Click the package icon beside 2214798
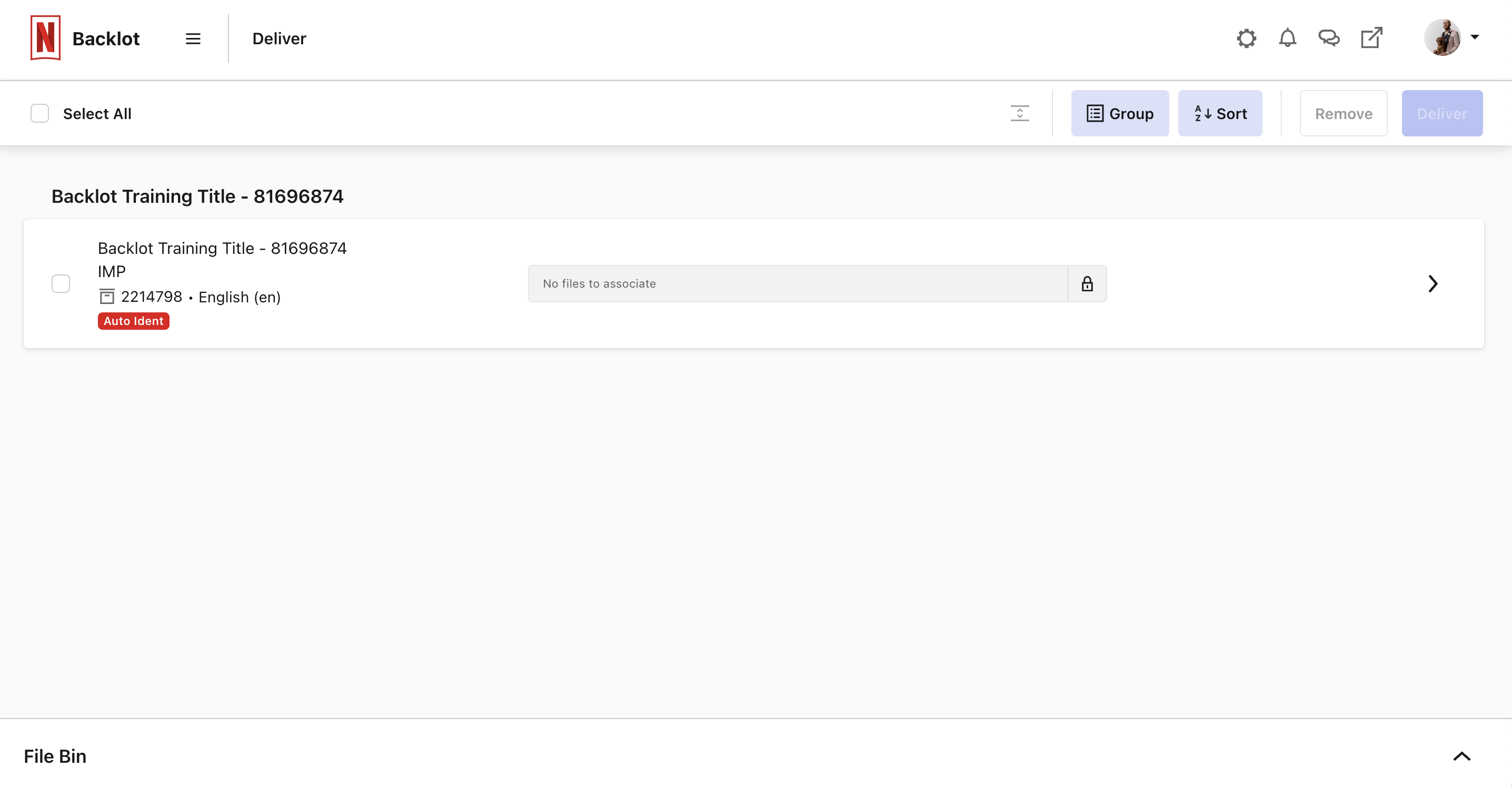The width and height of the screenshot is (1512, 787). click(106, 297)
